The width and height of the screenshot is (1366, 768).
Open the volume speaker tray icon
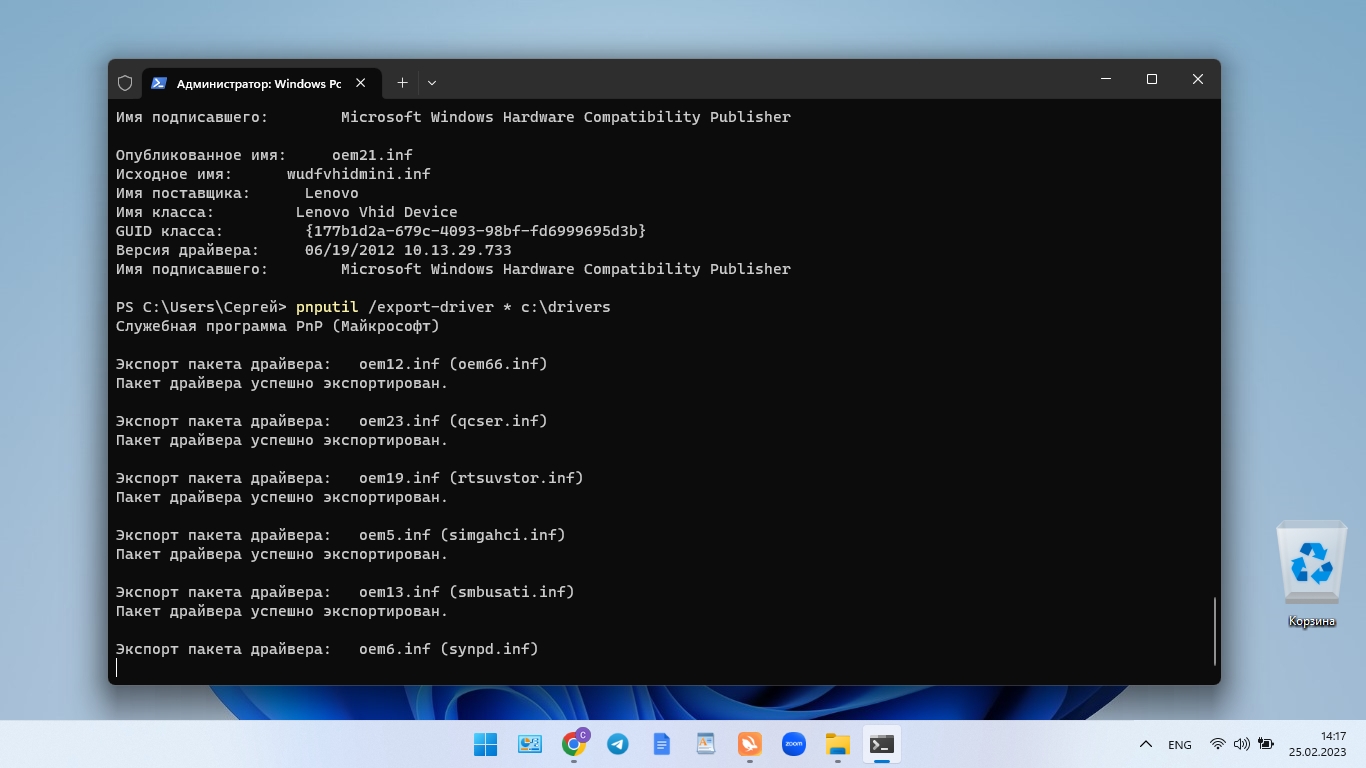(1242, 744)
